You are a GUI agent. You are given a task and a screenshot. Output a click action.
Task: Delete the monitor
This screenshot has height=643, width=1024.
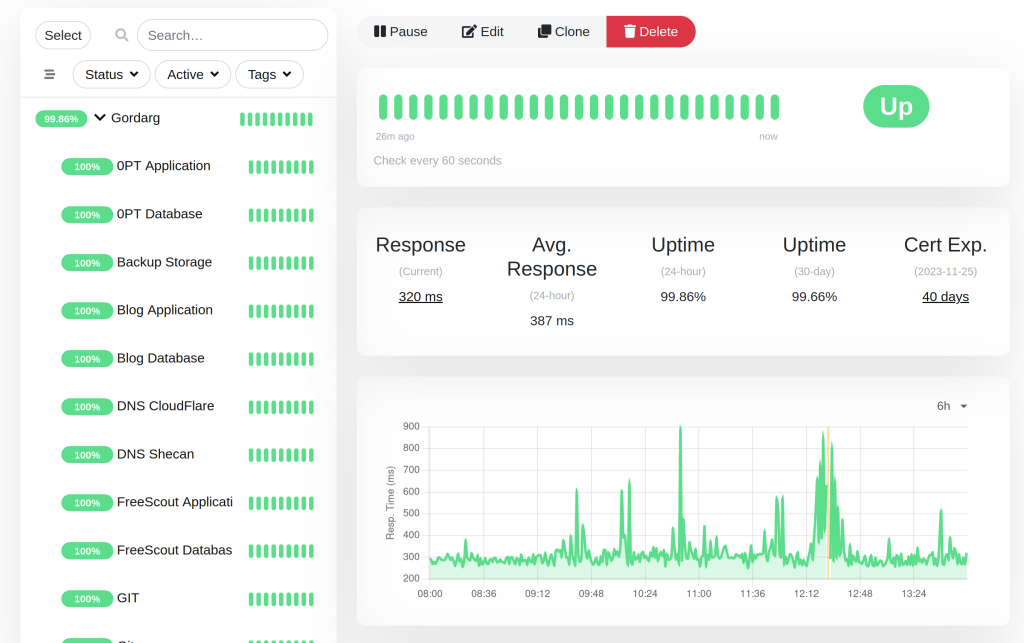(x=650, y=31)
